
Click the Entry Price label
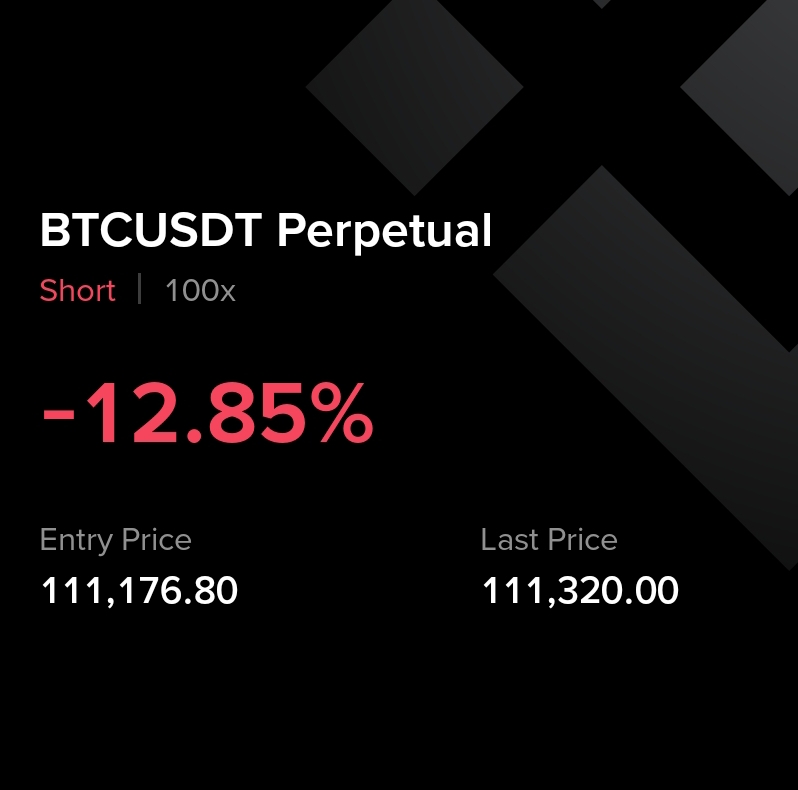115,540
